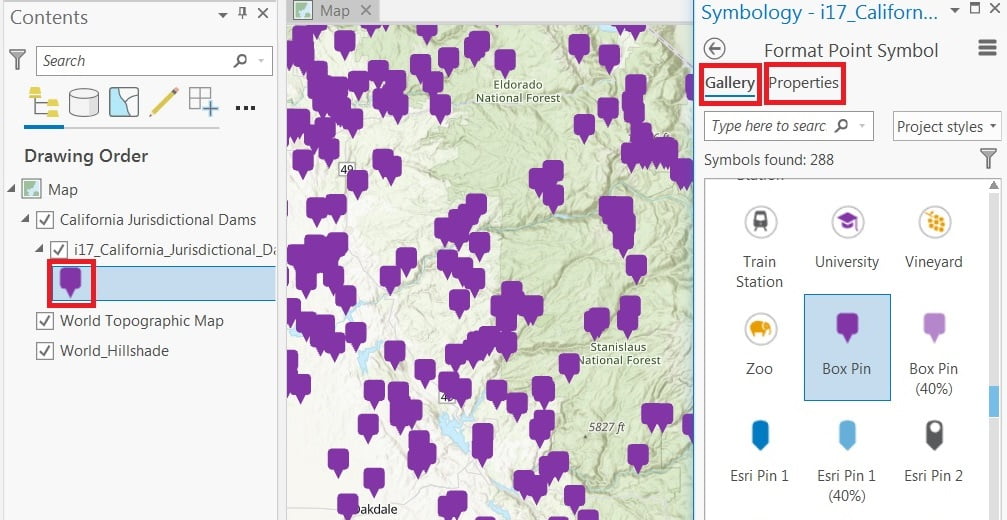The height and width of the screenshot is (520, 1007).
Task: Click the purple pin symbol under the dams layer
Action: 71,282
